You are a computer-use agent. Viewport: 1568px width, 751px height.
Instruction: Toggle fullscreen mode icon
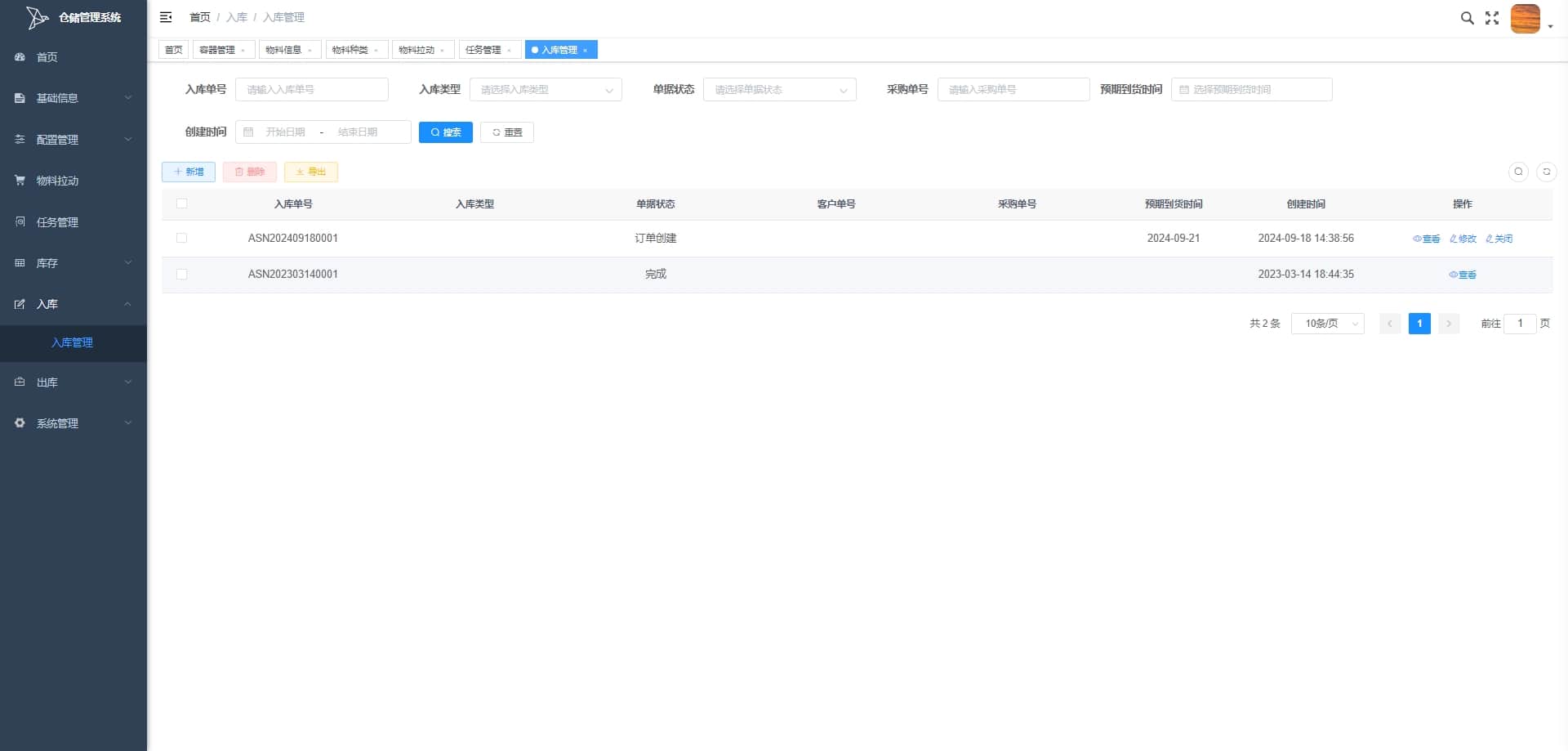tap(1492, 18)
